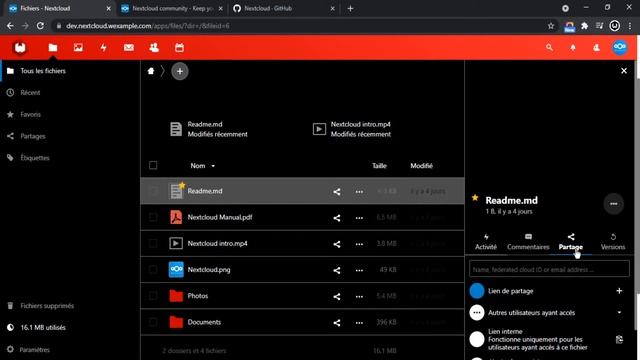Click the Nextcloud logo in header
The height and width of the screenshot is (360, 640).
[x=20, y=48]
